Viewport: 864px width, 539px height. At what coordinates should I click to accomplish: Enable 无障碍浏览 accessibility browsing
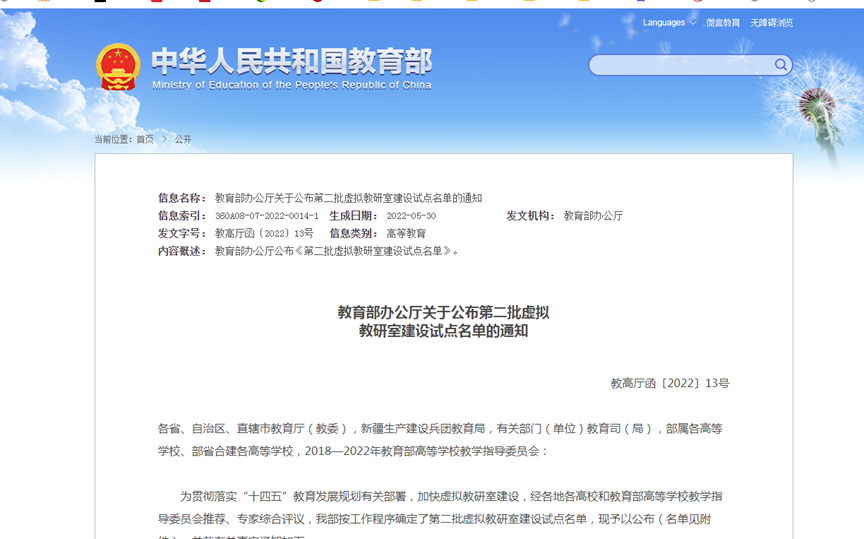(x=771, y=23)
